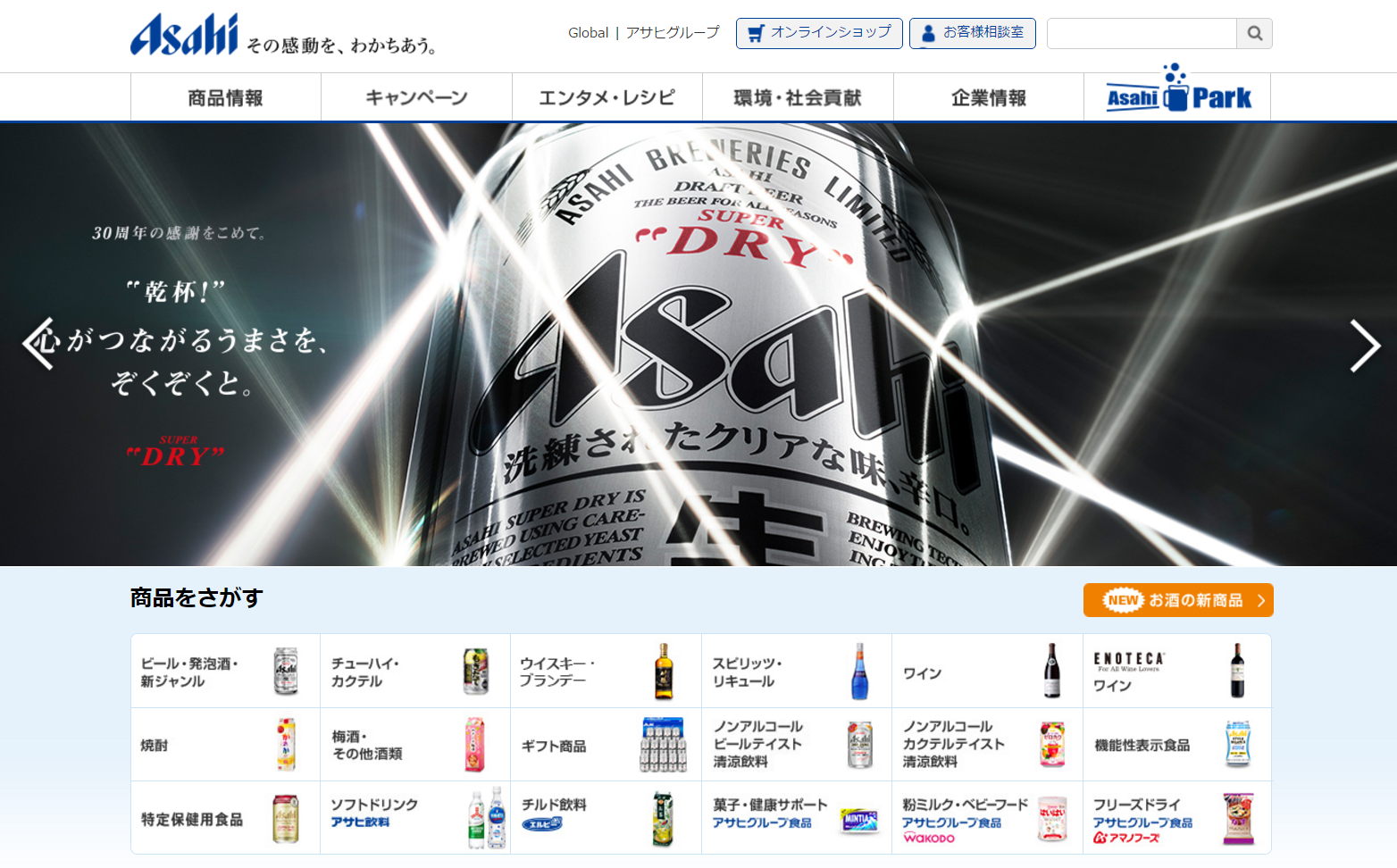This screenshot has width=1397, height=868.
Task: Click the ENOTECA wine bottle image
Action: pos(1237,670)
